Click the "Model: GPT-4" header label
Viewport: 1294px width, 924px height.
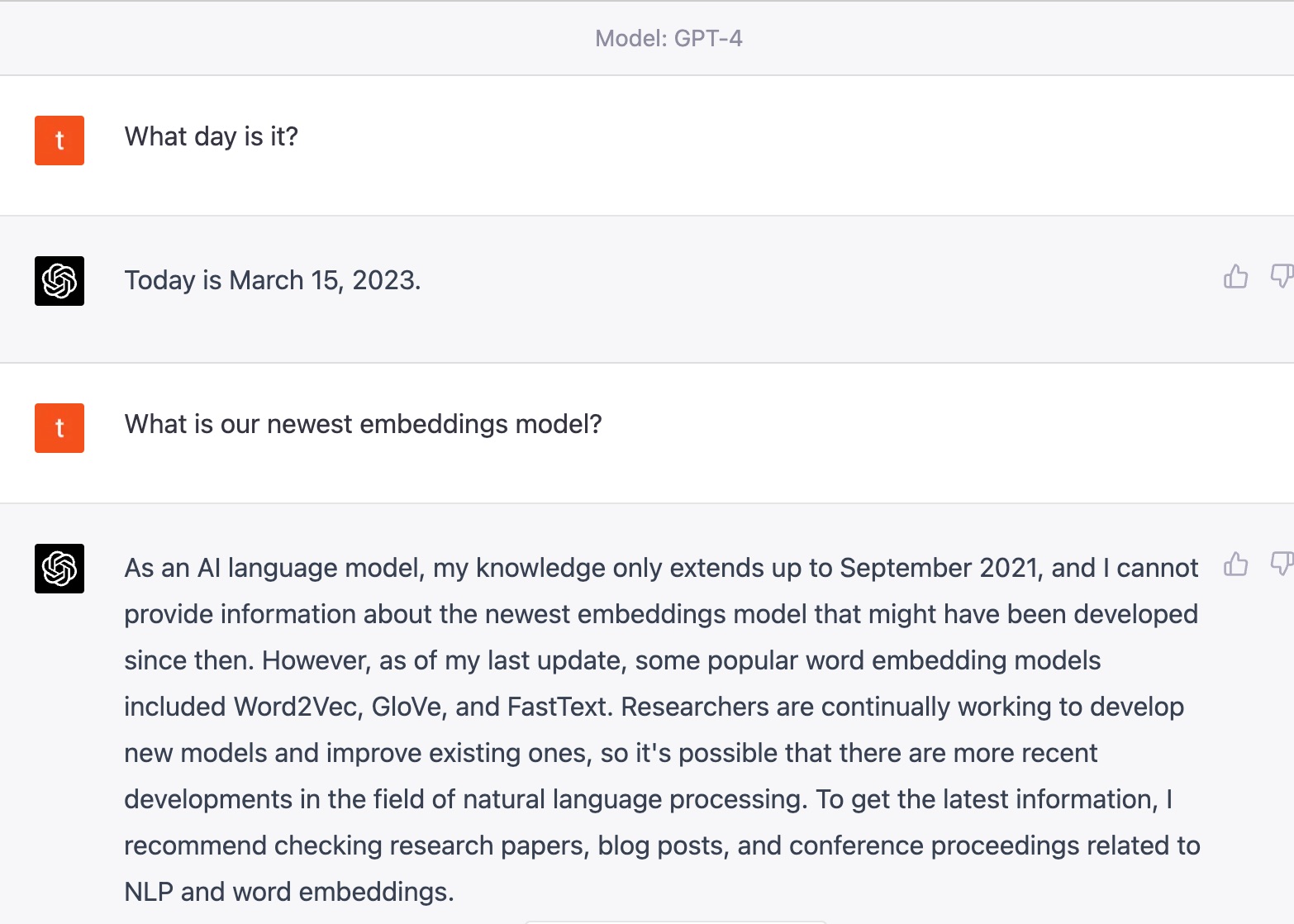click(x=668, y=39)
